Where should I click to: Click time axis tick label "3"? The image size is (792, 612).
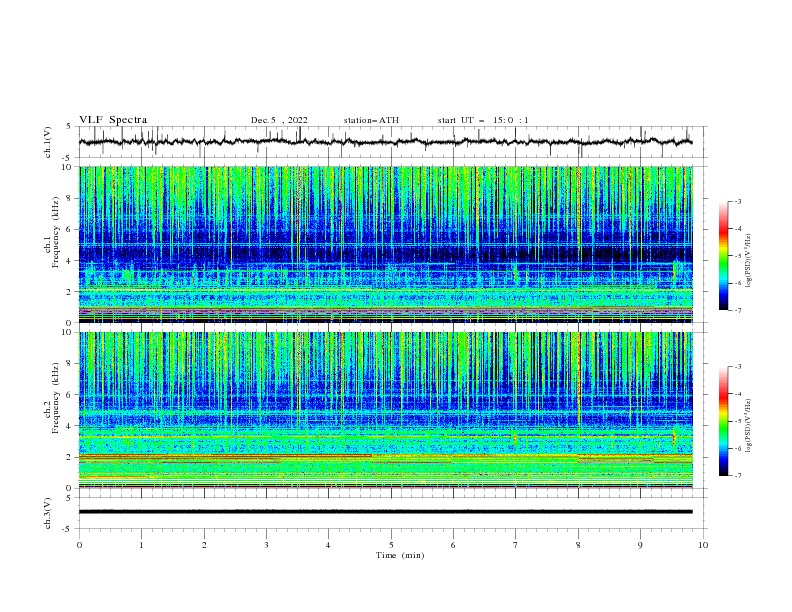[266, 545]
